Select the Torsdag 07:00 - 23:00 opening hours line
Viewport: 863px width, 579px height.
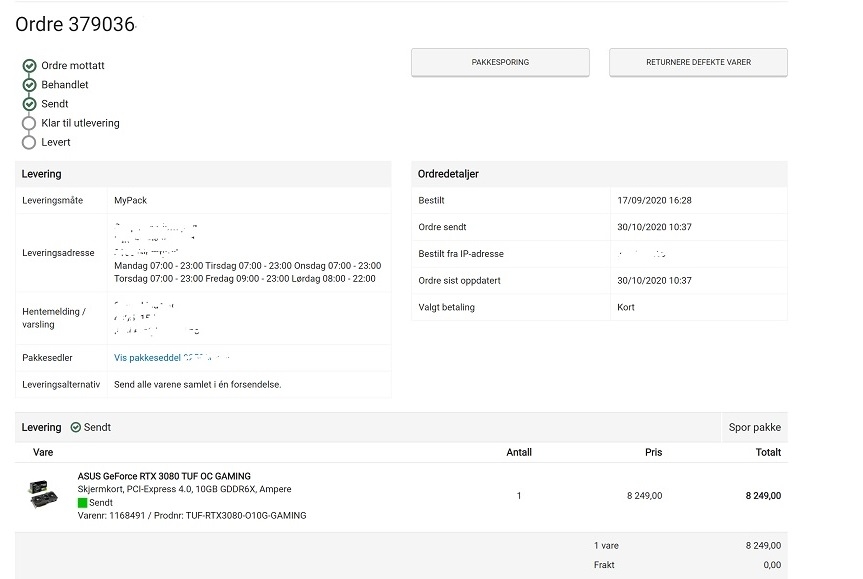[x=245, y=279]
